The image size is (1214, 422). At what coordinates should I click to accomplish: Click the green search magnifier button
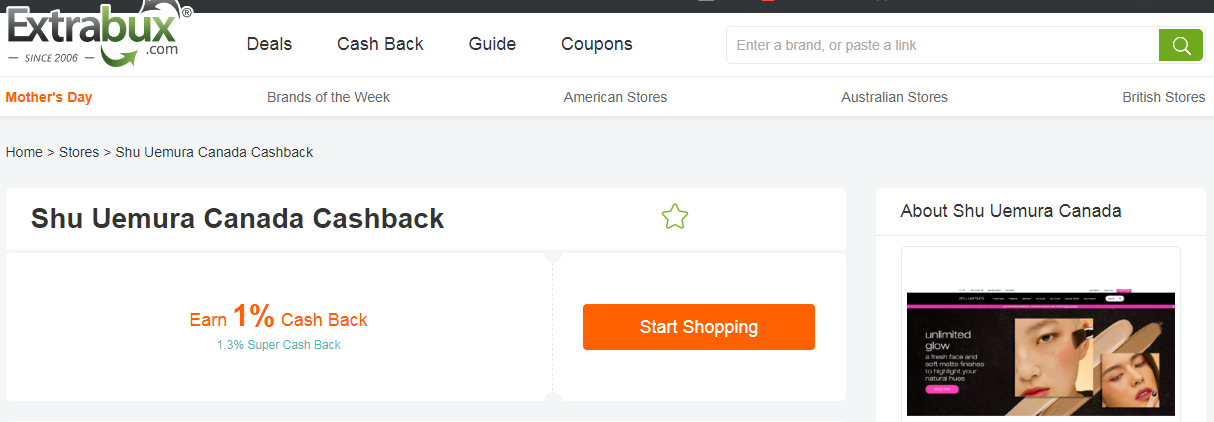[x=1180, y=45]
